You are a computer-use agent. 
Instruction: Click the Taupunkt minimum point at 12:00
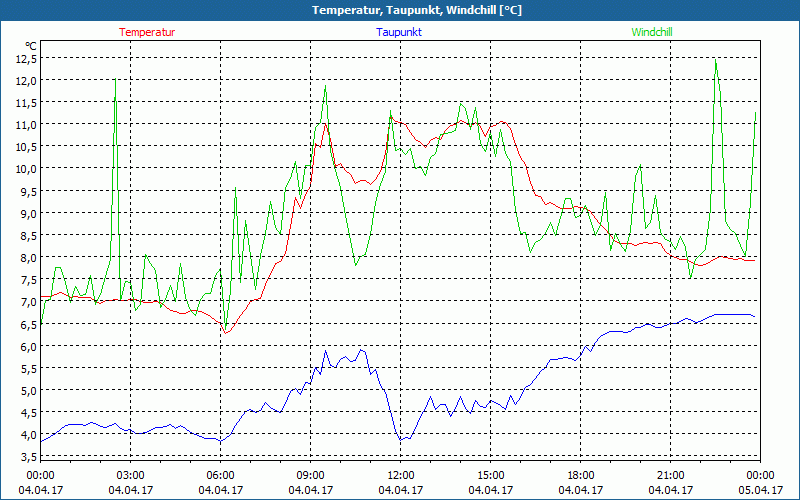[401, 440]
